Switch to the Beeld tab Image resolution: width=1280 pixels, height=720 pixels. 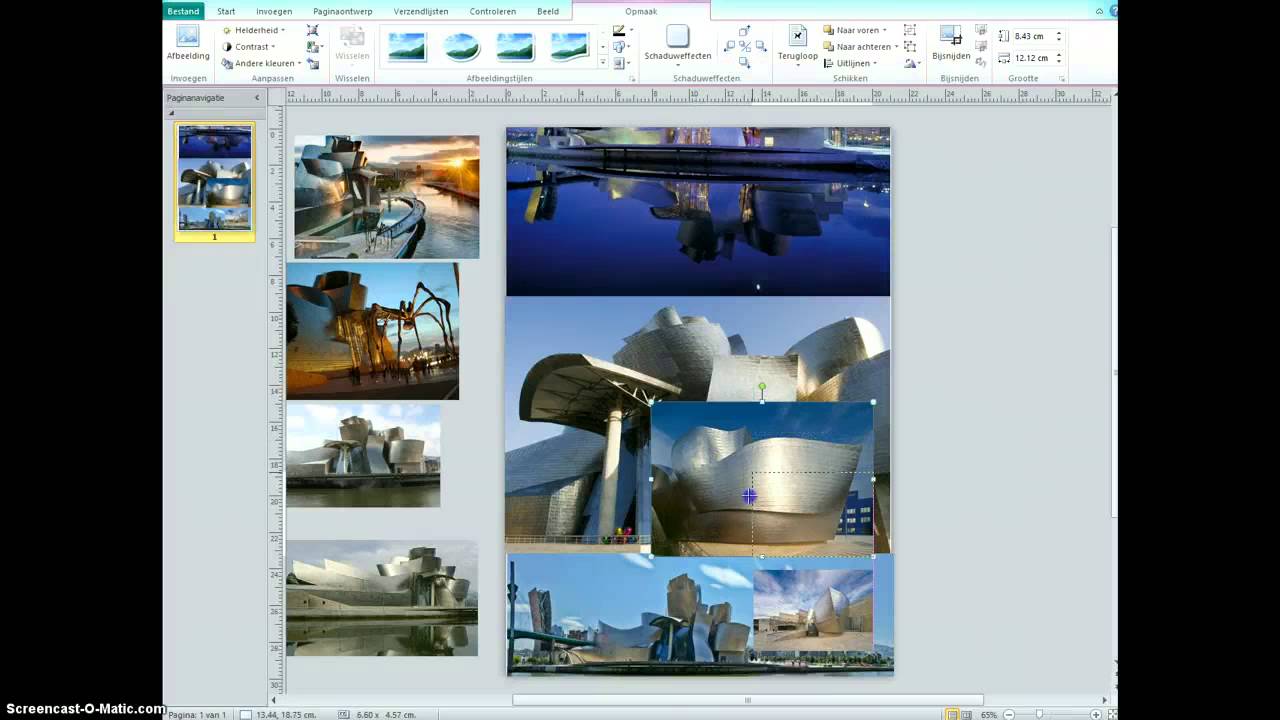(548, 11)
